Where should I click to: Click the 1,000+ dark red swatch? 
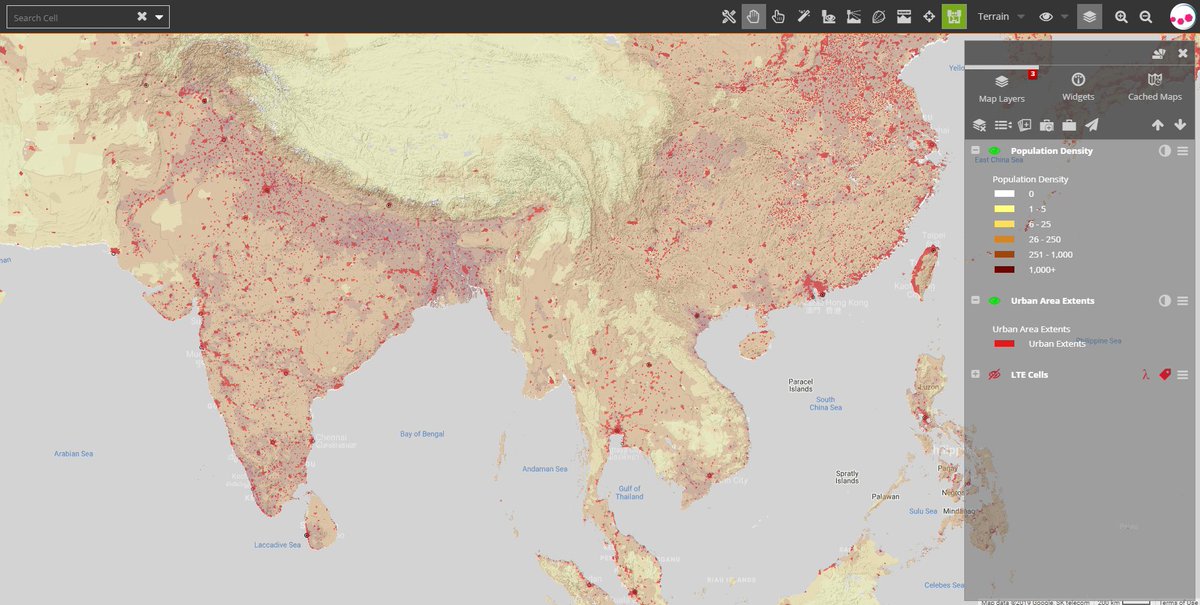[x=1005, y=270]
